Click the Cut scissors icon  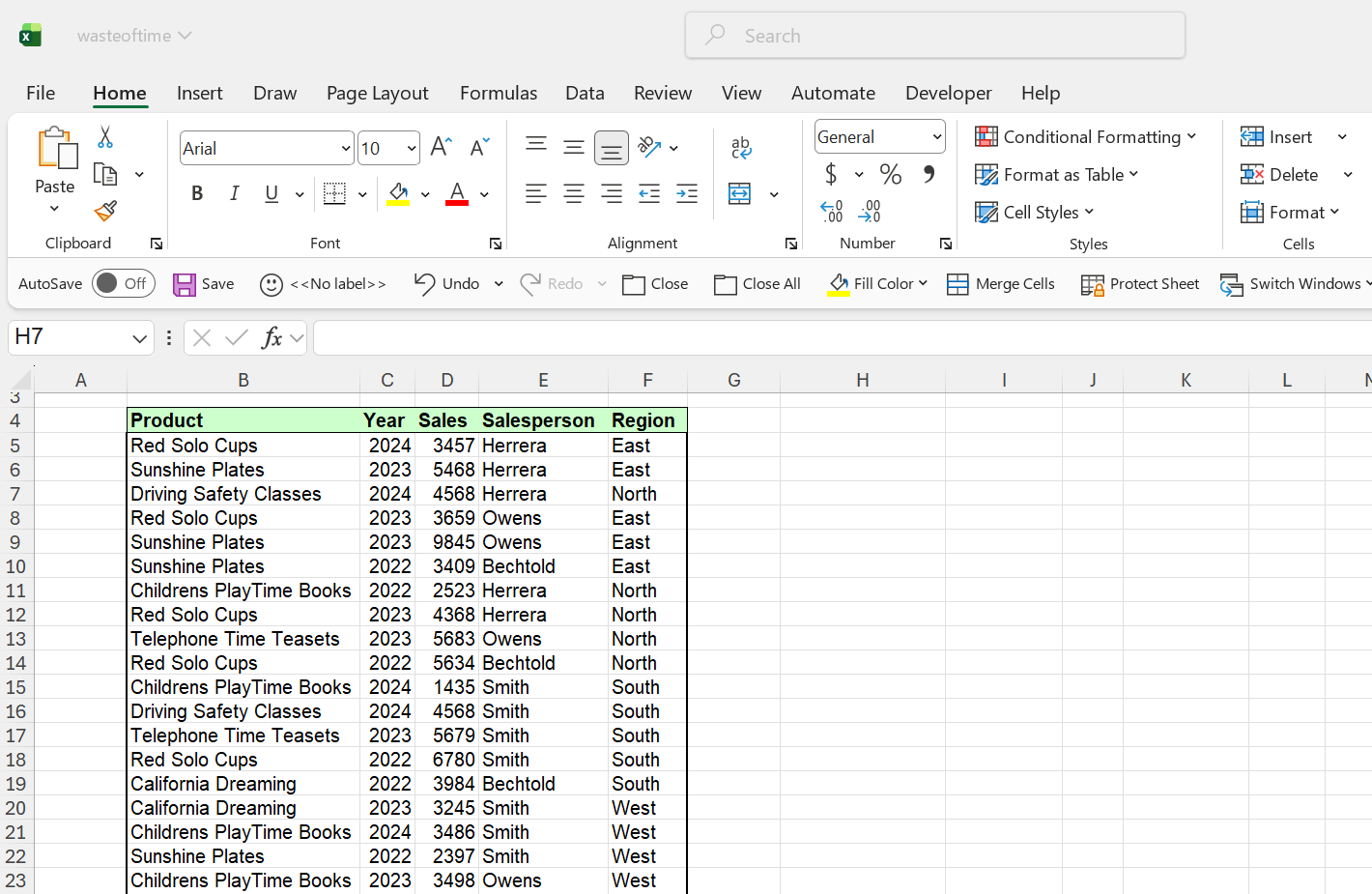[105, 137]
